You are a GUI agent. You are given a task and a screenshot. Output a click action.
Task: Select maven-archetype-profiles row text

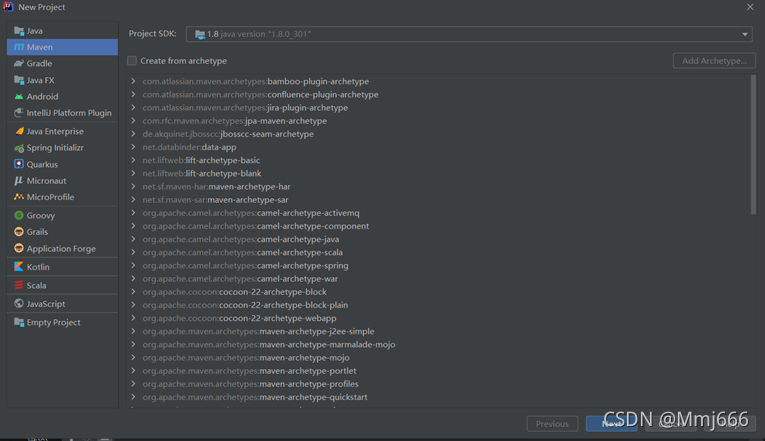(x=250, y=384)
